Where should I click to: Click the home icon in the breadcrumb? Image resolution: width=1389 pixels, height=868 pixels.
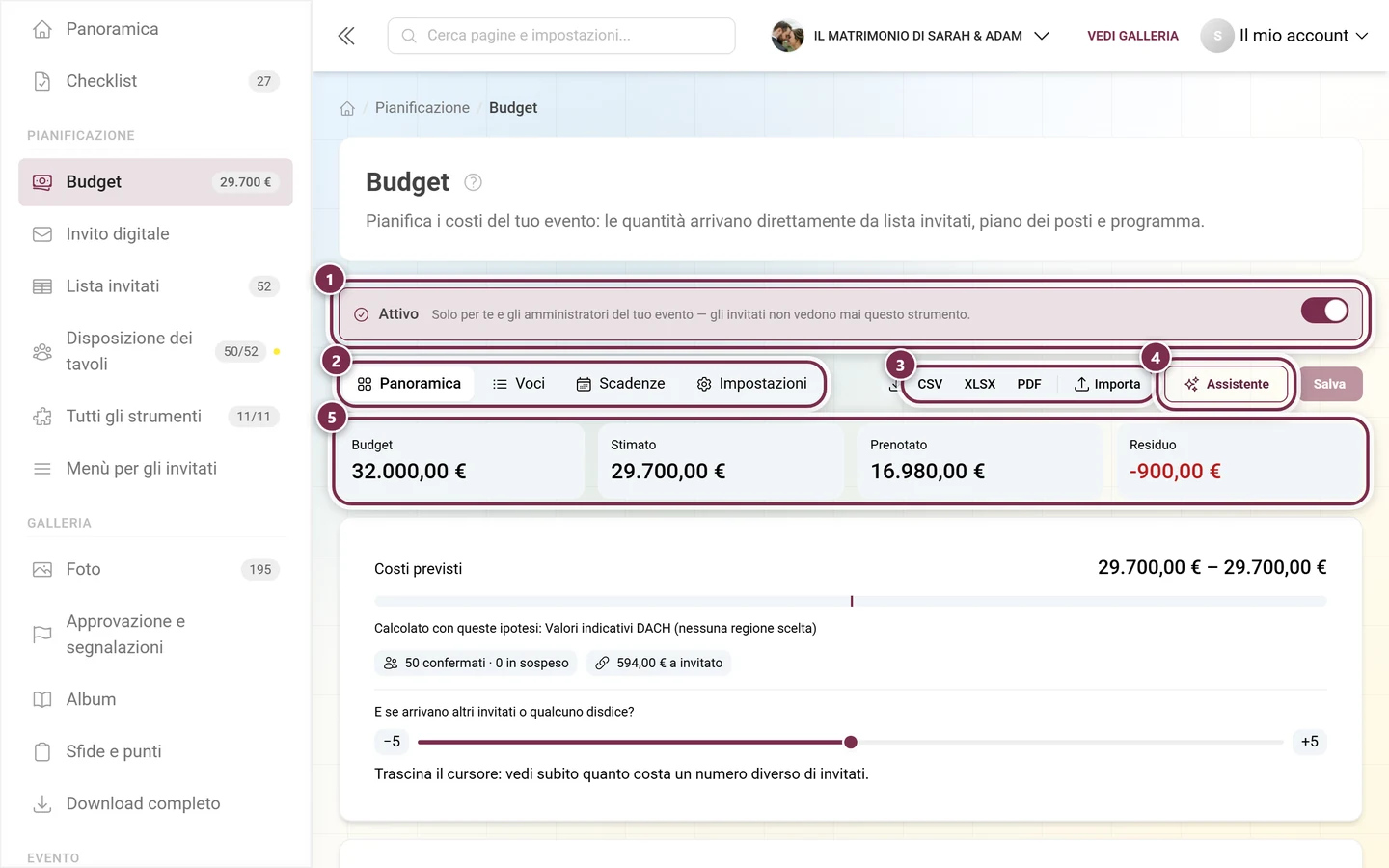coord(347,108)
